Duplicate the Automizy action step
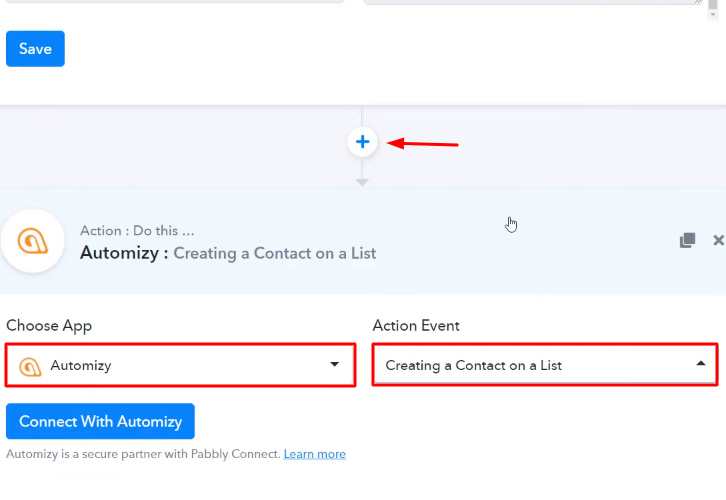This screenshot has width=726, height=500. coord(688,240)
